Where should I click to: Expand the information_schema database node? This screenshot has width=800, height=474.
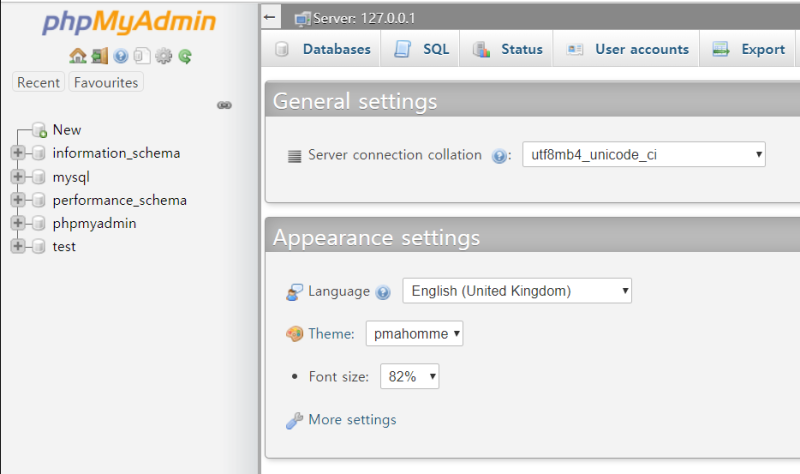[x=18, y=153]
